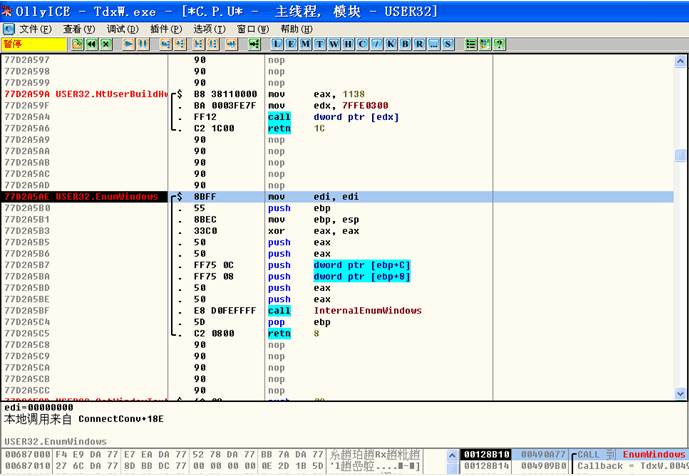This screenshot has width=689, height=476.
Task: Open the Threads window with T icon
Action: point(319,44)
